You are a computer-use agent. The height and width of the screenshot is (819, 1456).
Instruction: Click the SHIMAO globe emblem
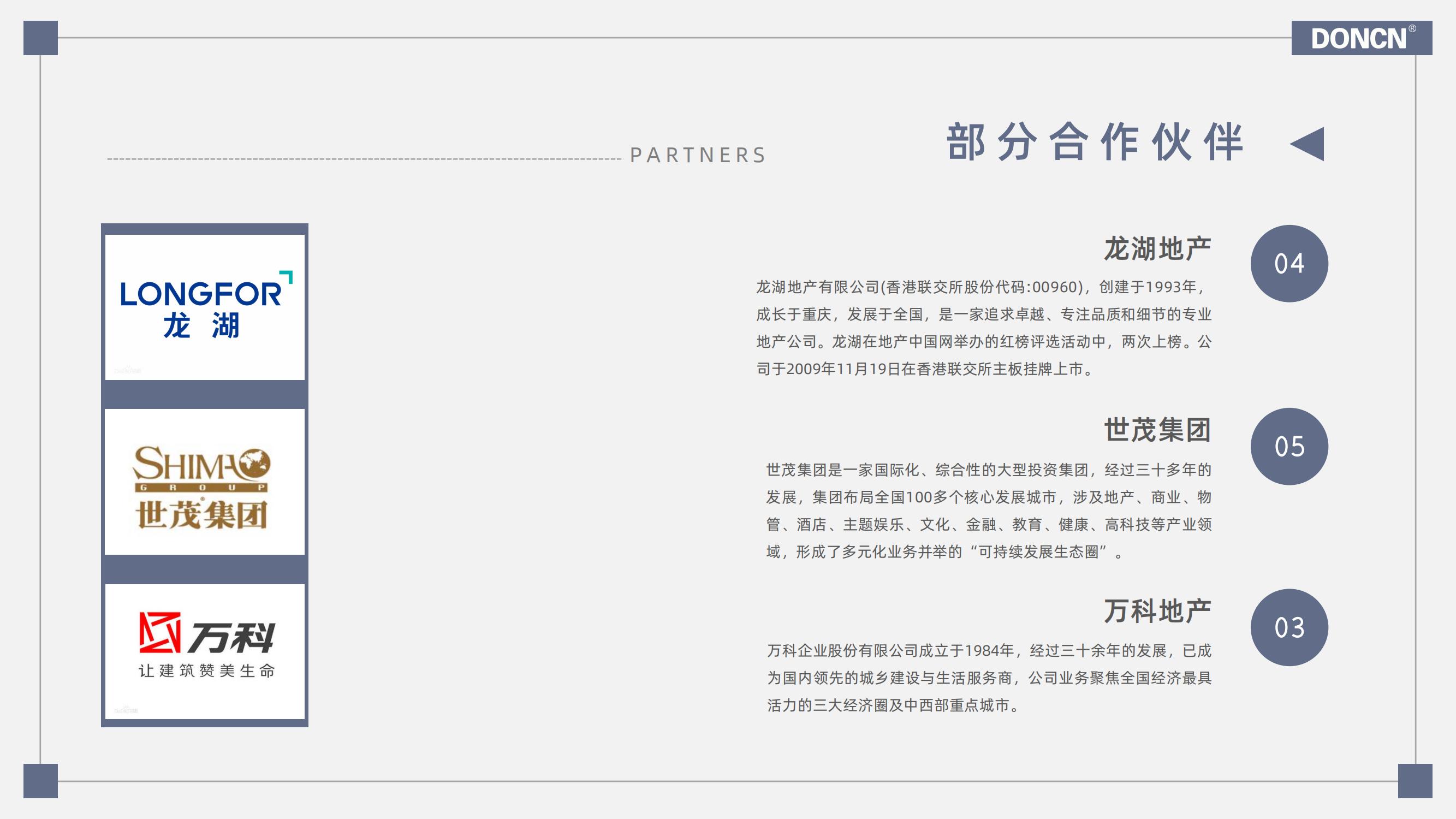point(254,464)
